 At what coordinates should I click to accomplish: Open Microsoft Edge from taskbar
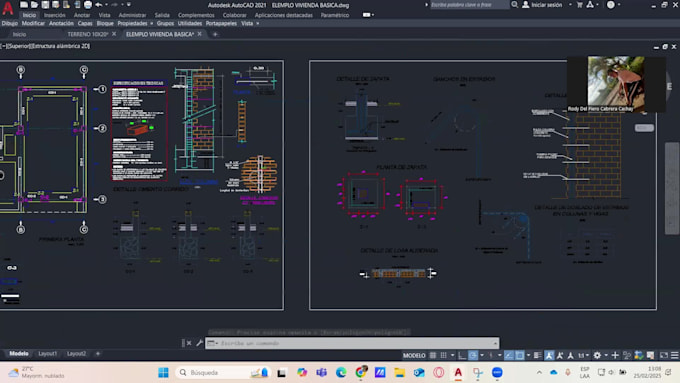341,373
